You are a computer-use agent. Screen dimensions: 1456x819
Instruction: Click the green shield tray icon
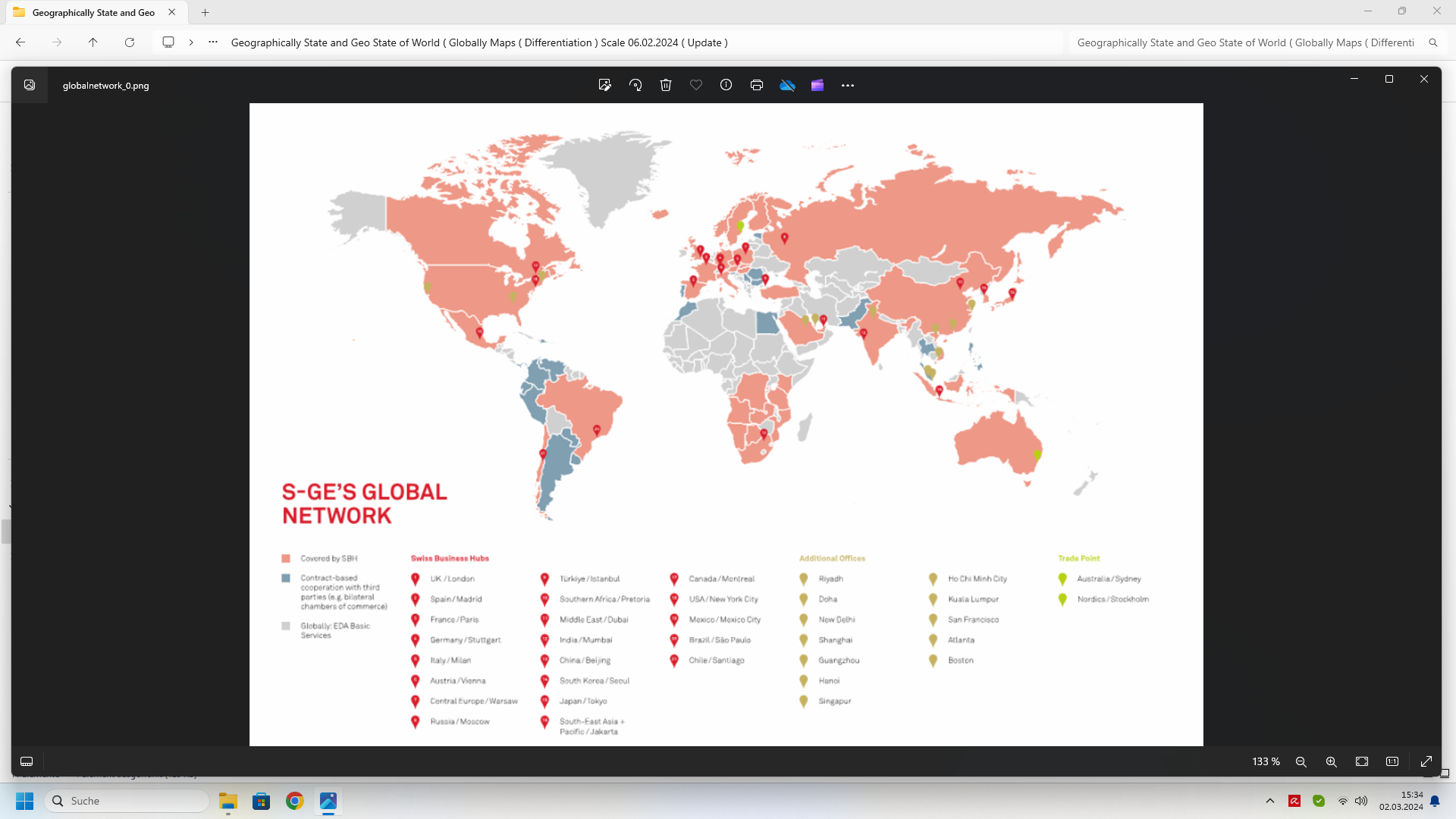coord(1319,801)
